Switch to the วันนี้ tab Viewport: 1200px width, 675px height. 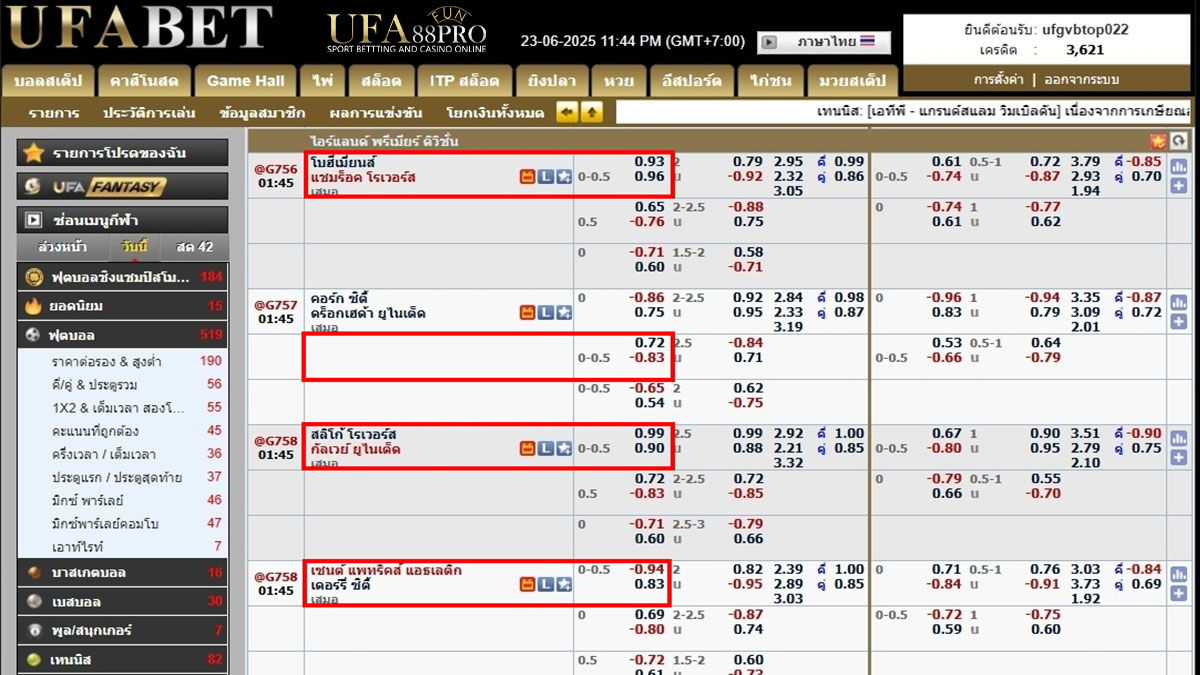[133, 247]
